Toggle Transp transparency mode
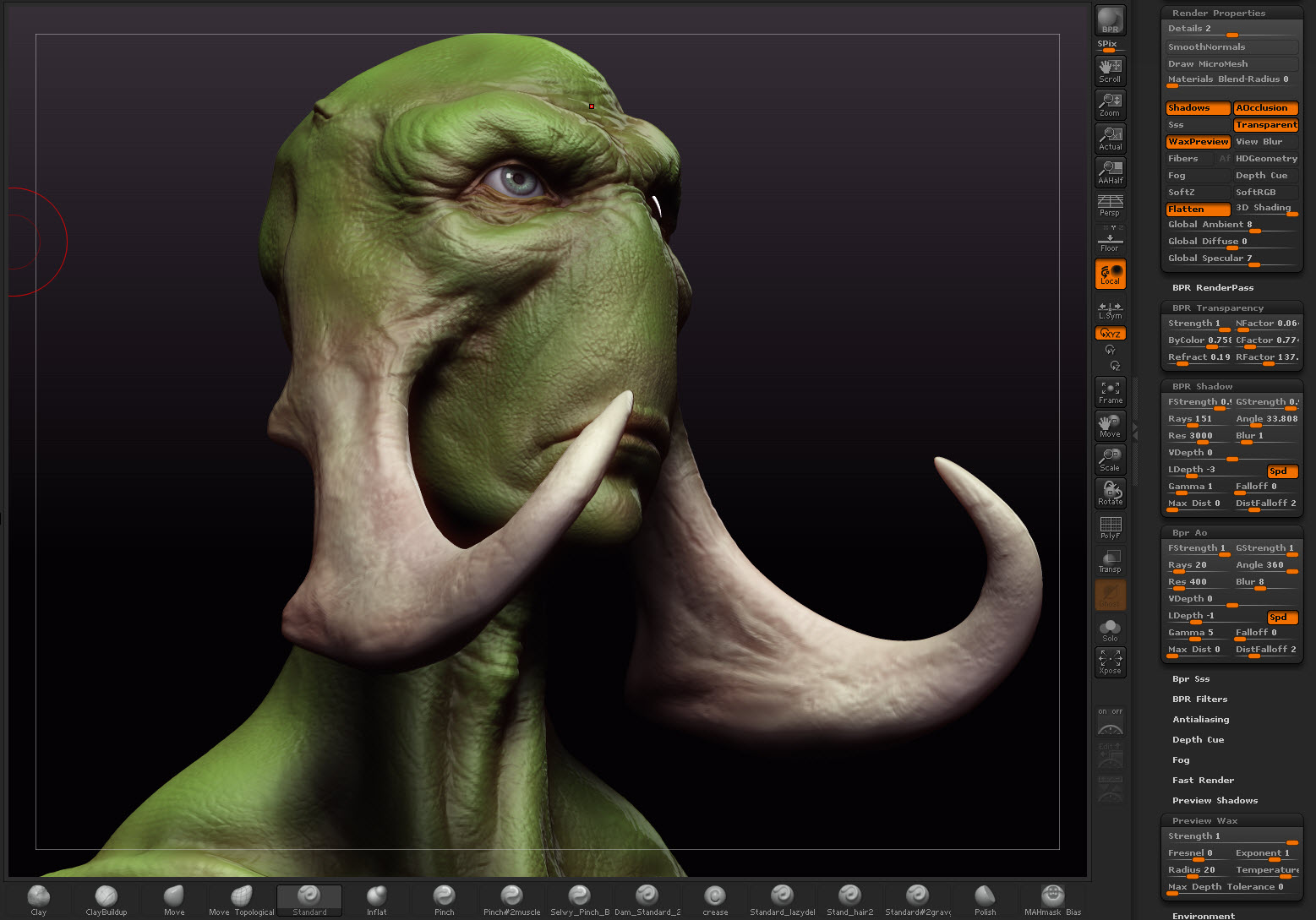The width and height of the screenshot is (1316, 920). tap(1110, 561)
